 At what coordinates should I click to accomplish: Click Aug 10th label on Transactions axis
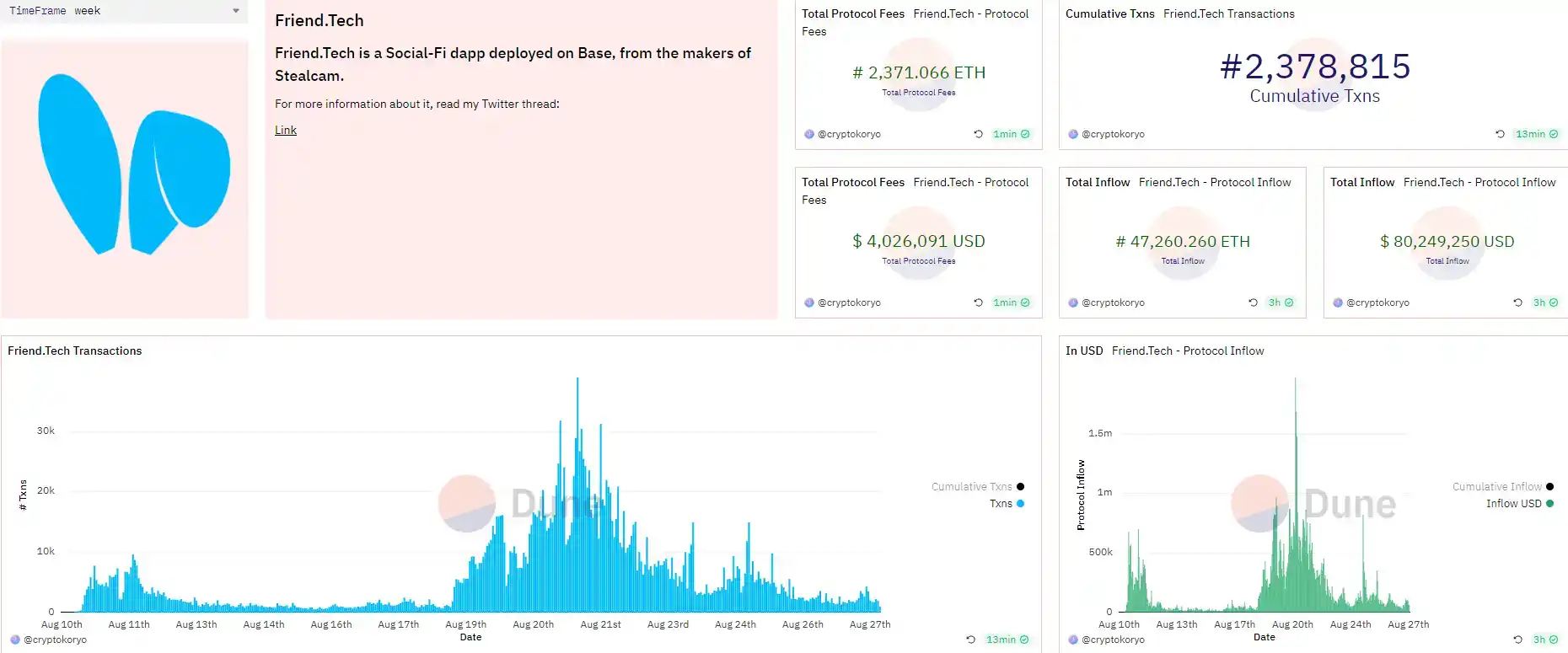[x=62, y=624]
